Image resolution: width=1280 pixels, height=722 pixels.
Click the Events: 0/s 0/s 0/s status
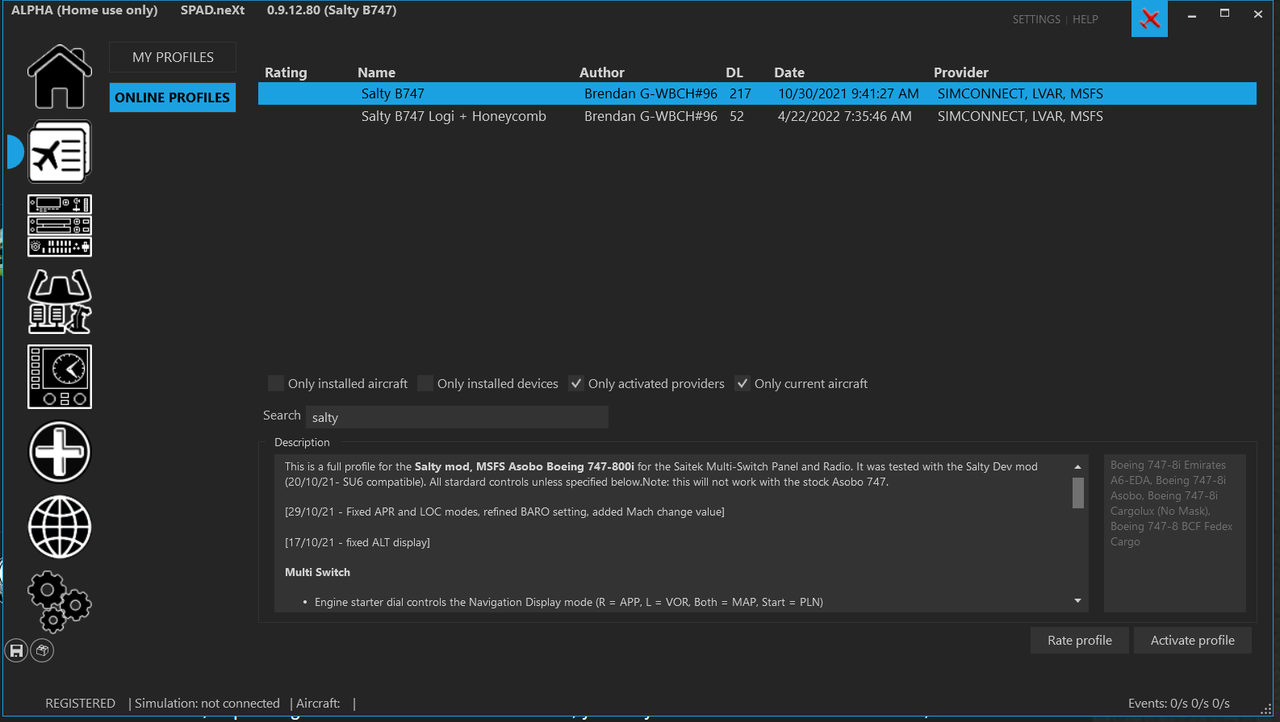[1179, 703]
